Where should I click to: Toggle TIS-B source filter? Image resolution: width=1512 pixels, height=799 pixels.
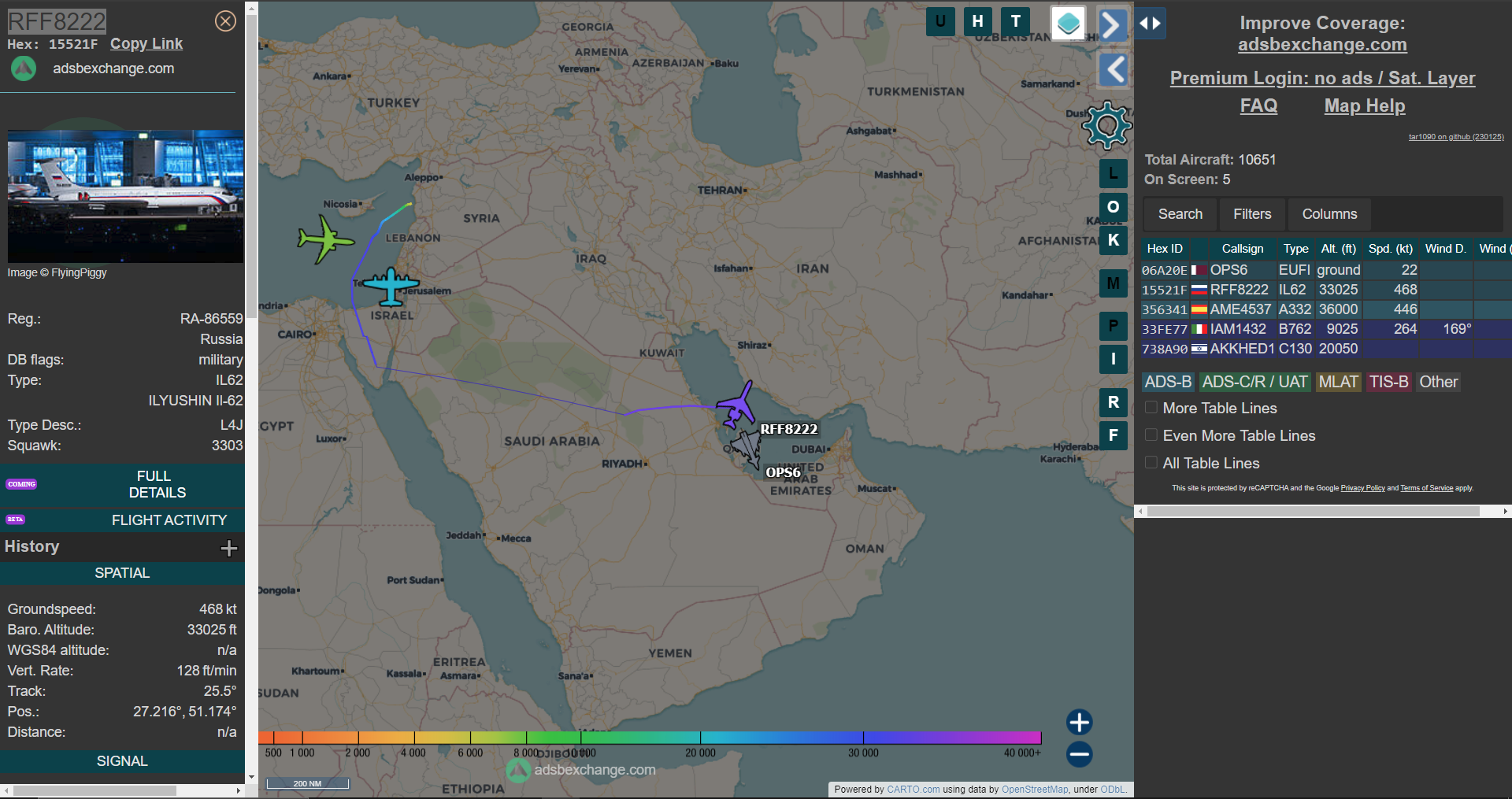tap(1388, 382)
